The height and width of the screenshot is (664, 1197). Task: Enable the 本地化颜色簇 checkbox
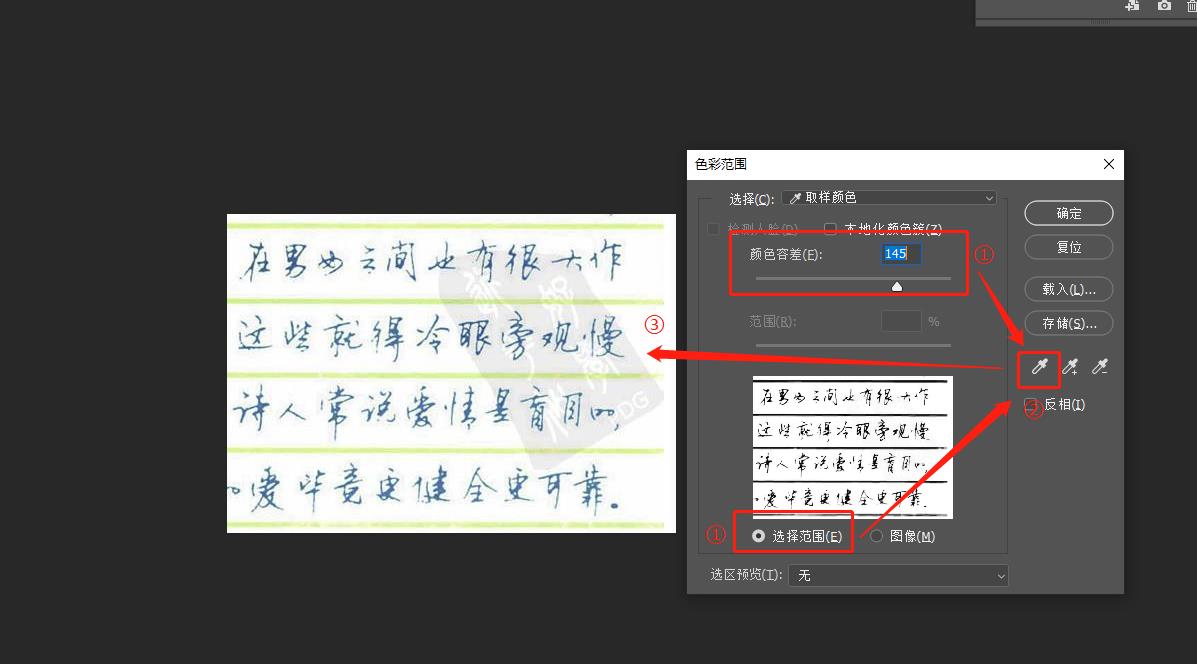click(830, 229)
